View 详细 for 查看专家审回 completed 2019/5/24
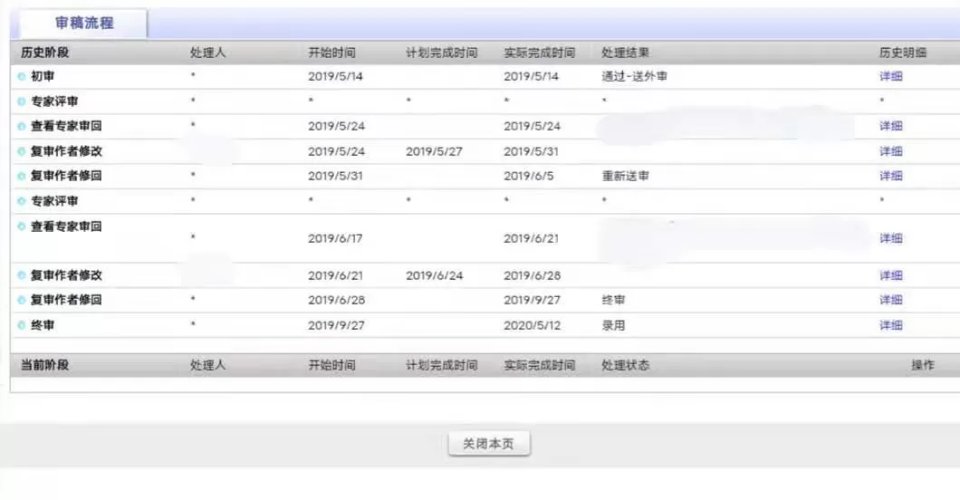Screen dimensions: 960x500 point(890,127)
